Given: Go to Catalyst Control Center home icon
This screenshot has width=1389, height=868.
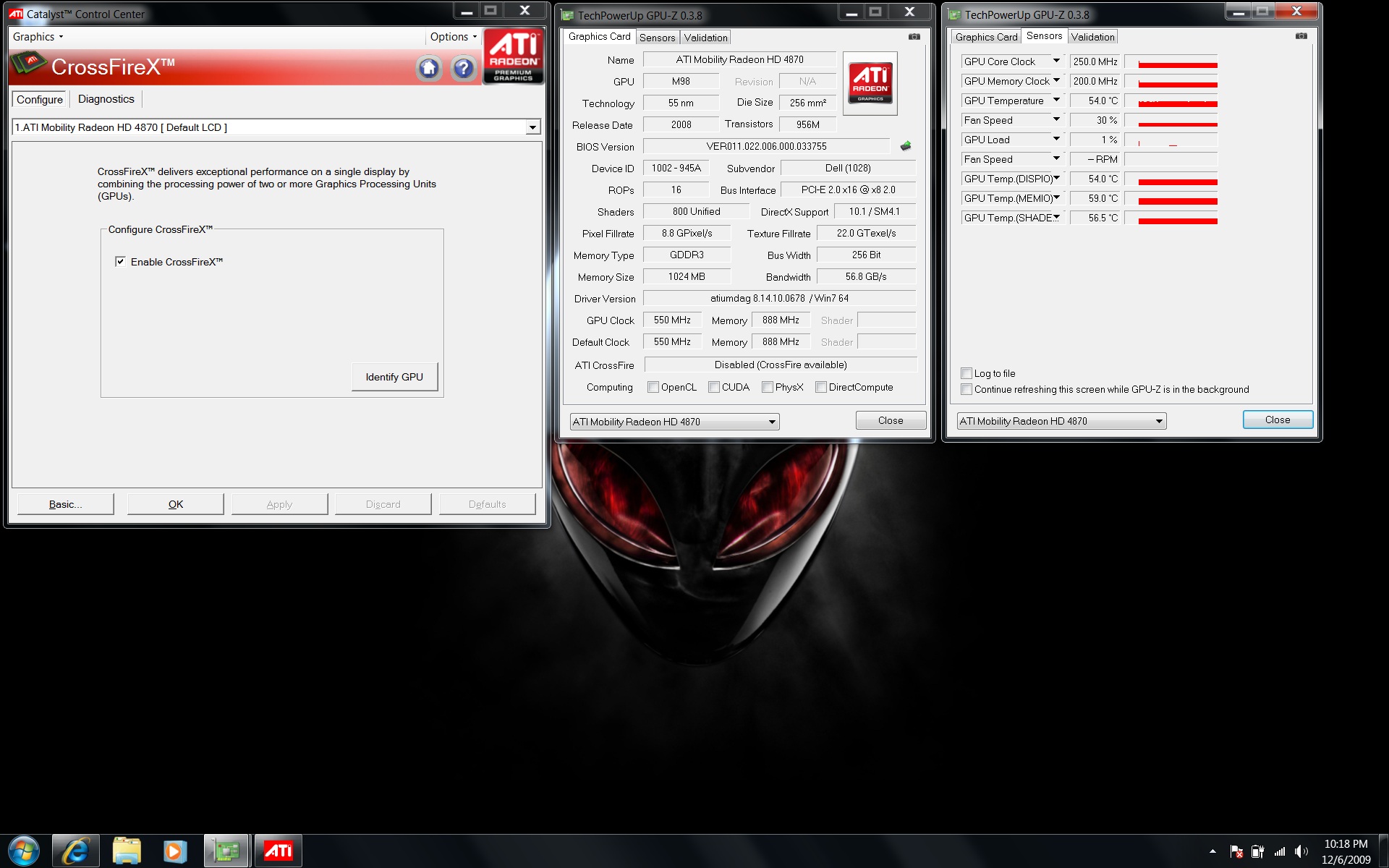Looking at the screenshot, I should point(429,69).
